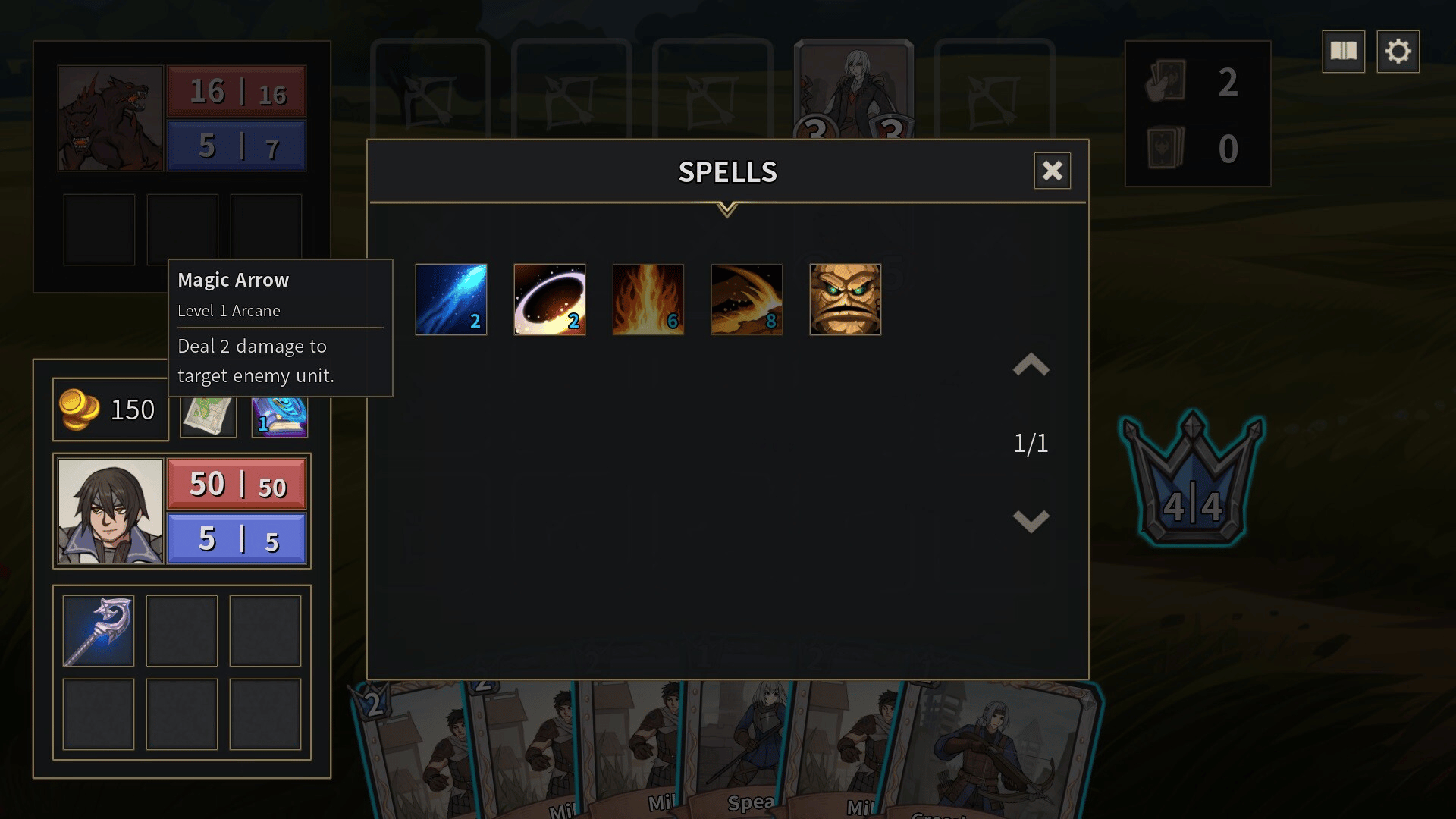This screenshot has width=1456, height=819.
Task: Collapse the Spells panel header chevron
Action: pyautogui.click(x=726, y=209)
